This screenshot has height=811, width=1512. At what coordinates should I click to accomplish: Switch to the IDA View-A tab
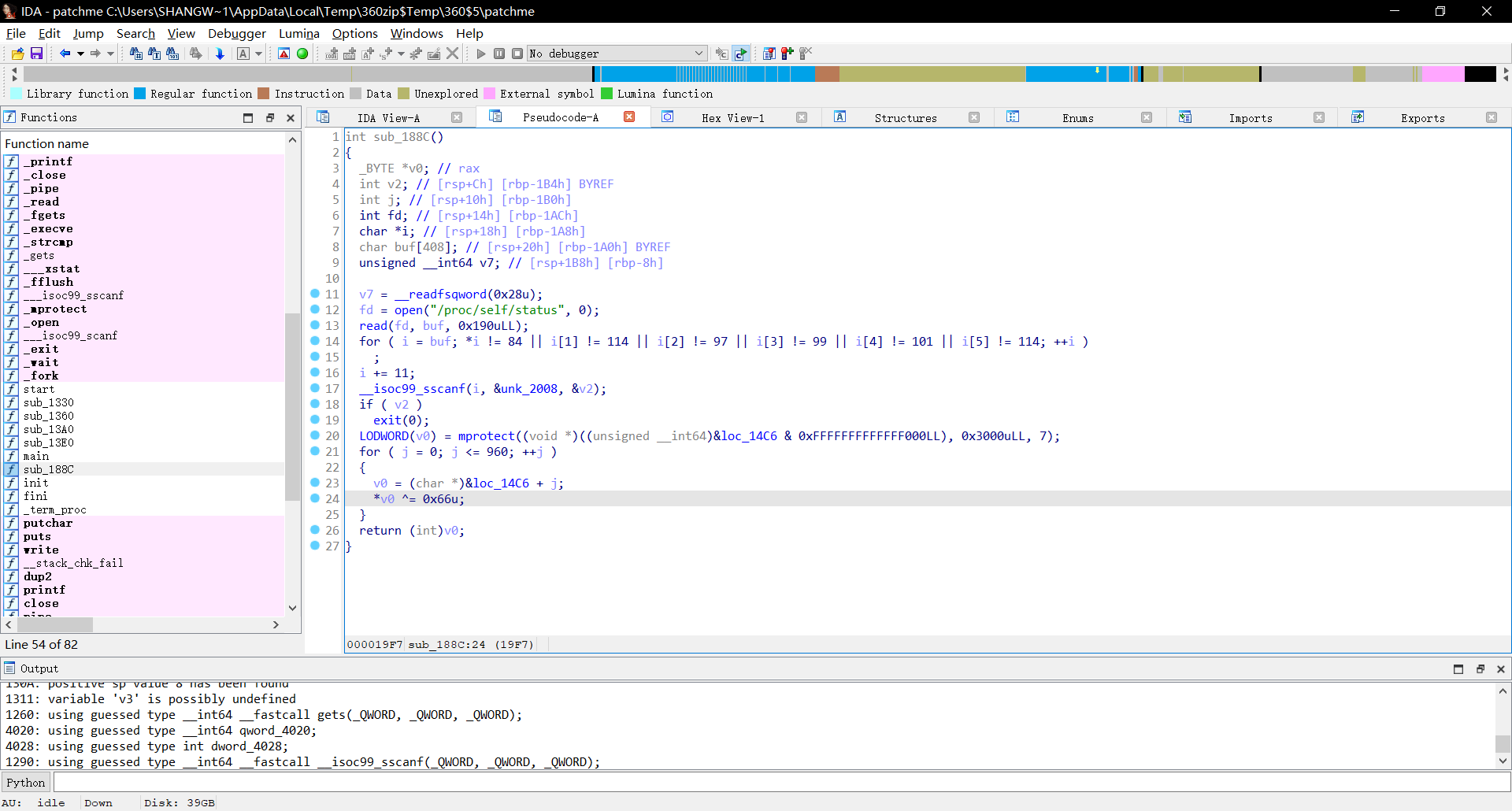click(x=388, y=118)
